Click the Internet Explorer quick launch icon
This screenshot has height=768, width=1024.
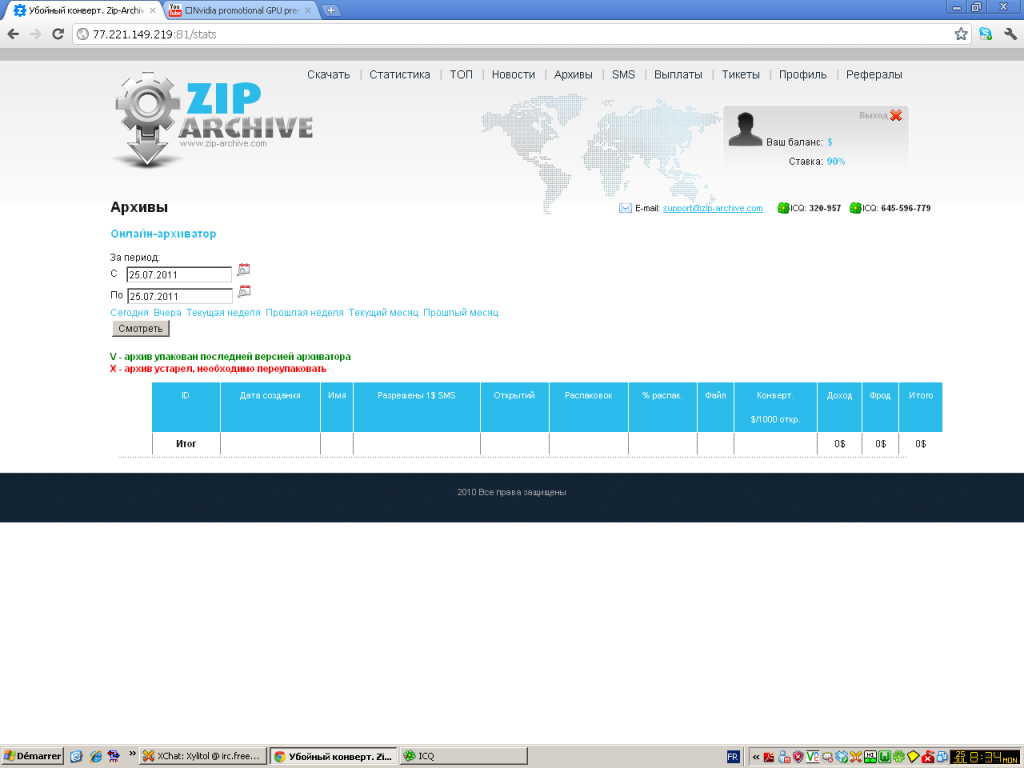click(x=95, y=756)
